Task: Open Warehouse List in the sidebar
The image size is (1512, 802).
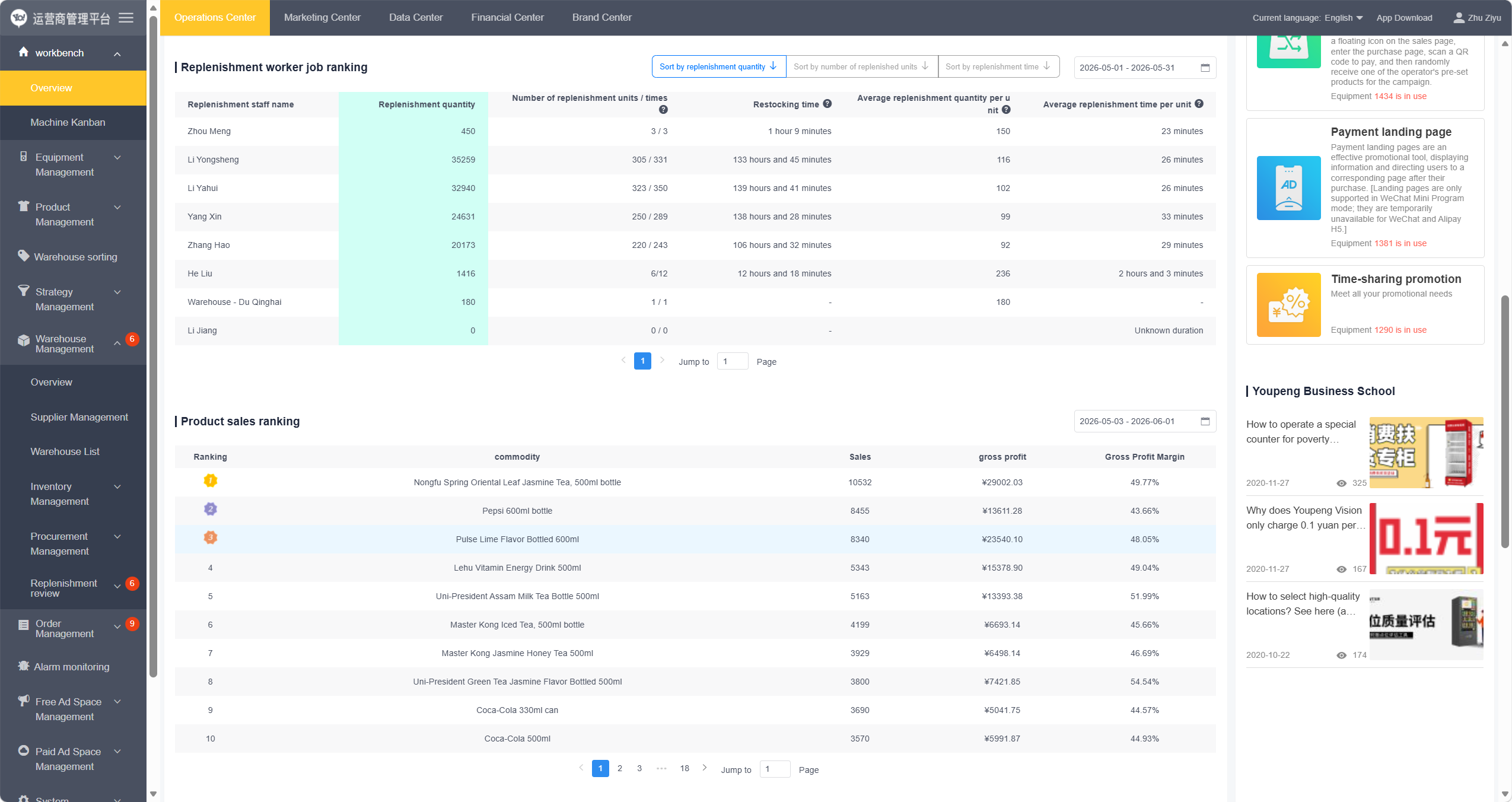Action: [73, 451]
